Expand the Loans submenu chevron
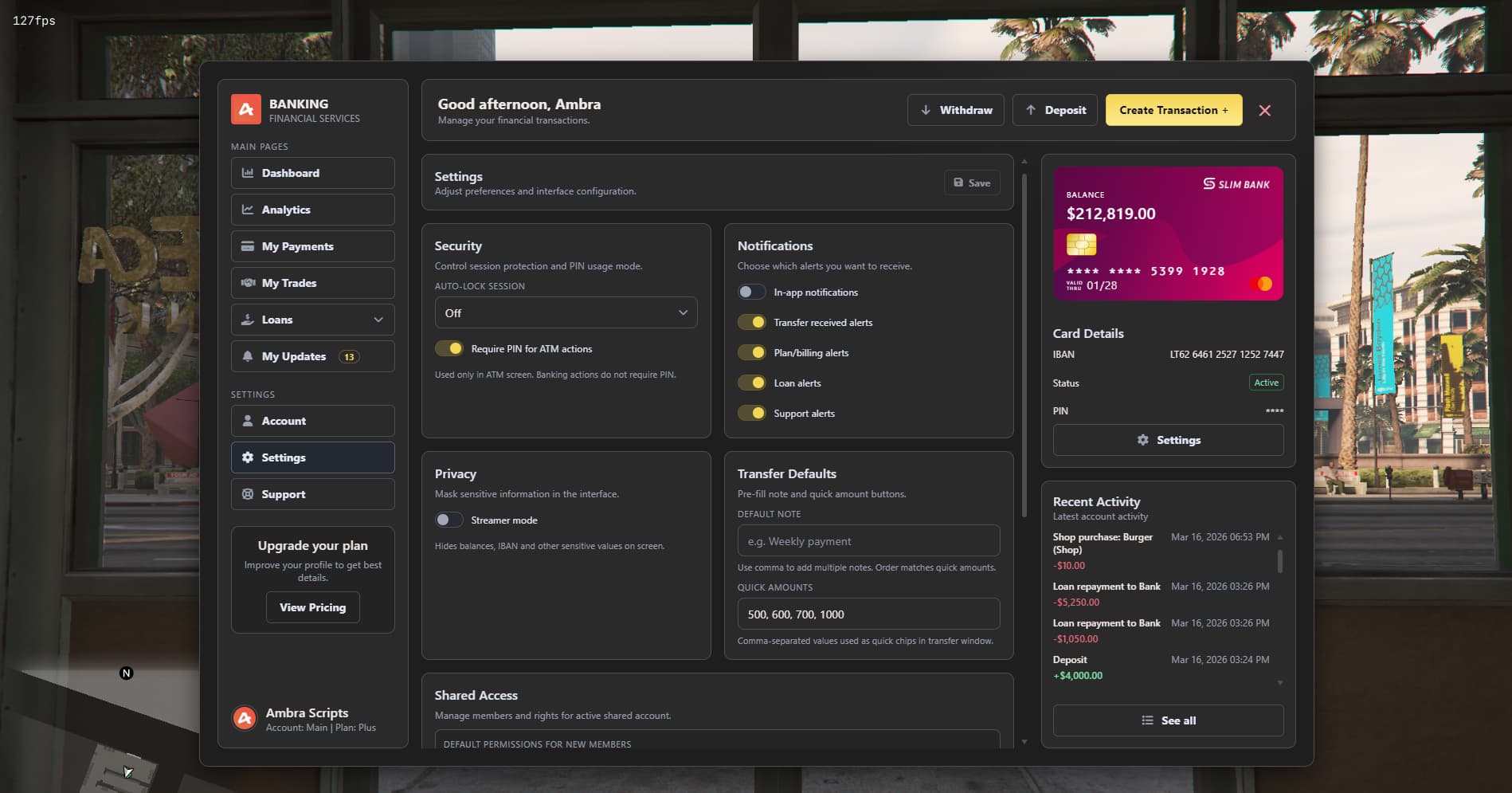Image resolution: width=1512 pixels, height=793 pixels. [378, 320]
